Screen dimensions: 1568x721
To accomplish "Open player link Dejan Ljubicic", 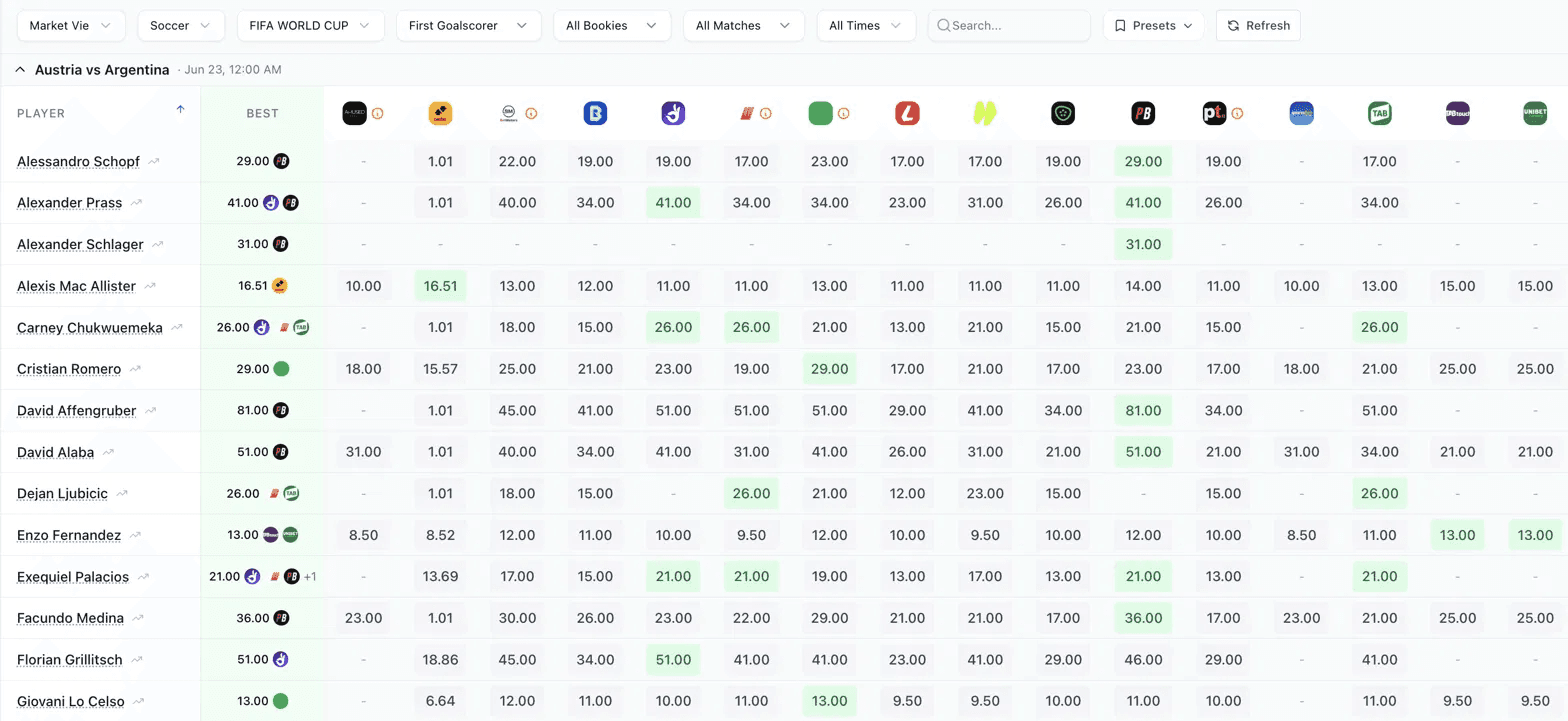I will (62, 494).
